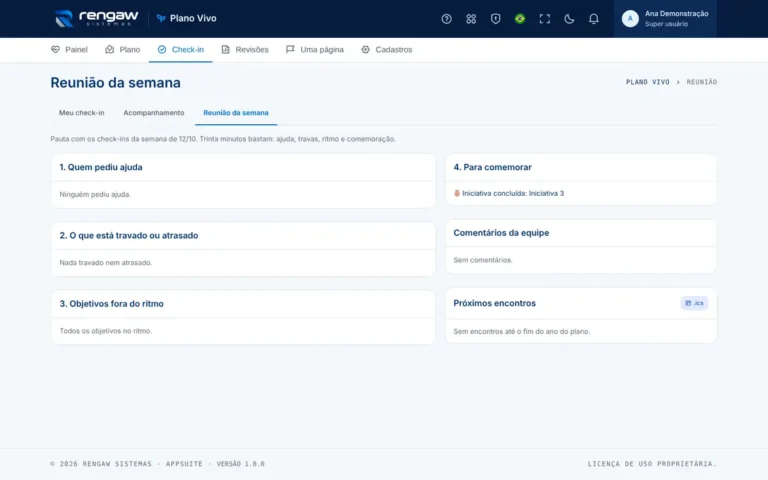Click the Rengaw Sistemas logo

point(96,19)
